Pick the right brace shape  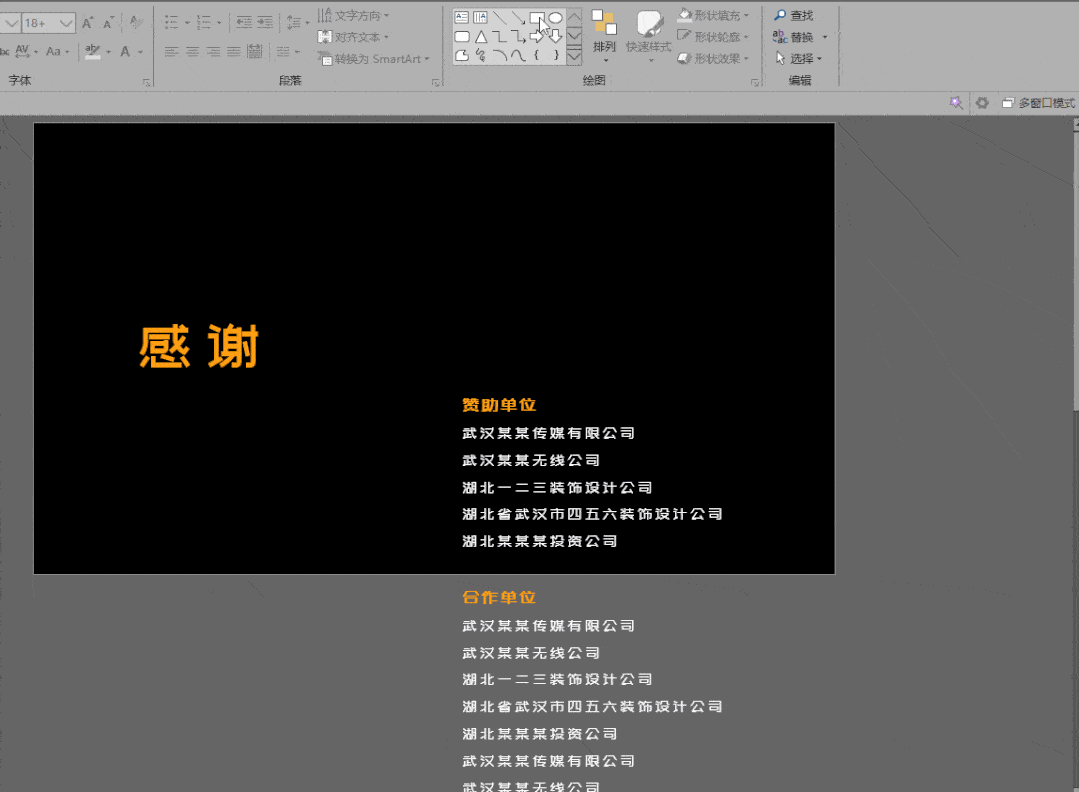coord(555,56)
